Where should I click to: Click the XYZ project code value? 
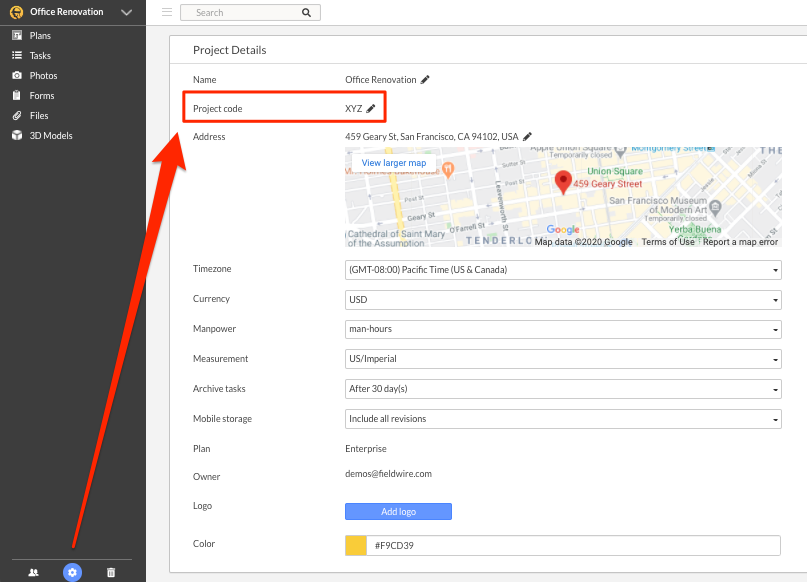[x=354, y=109]
